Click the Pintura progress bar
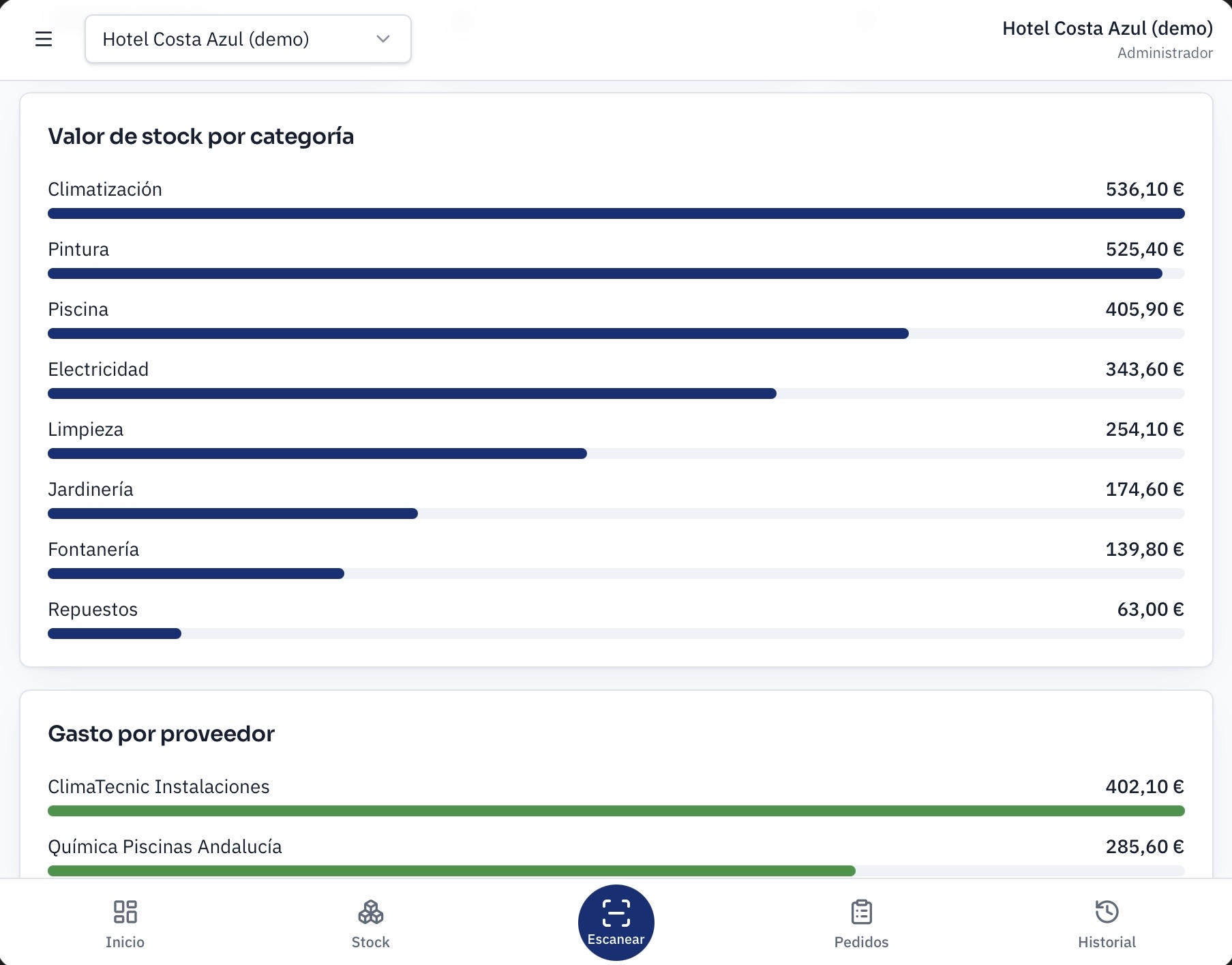Image resolution: width=1232 pixels, height=965 pixels. tap(616, 273)
